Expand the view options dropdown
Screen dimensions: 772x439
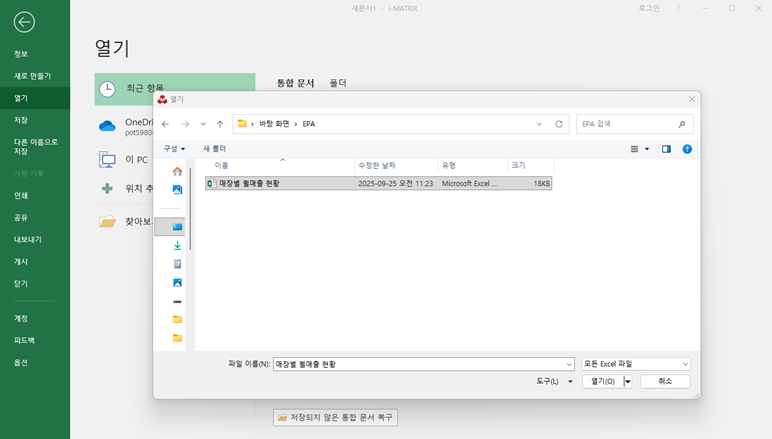point(647,149)
